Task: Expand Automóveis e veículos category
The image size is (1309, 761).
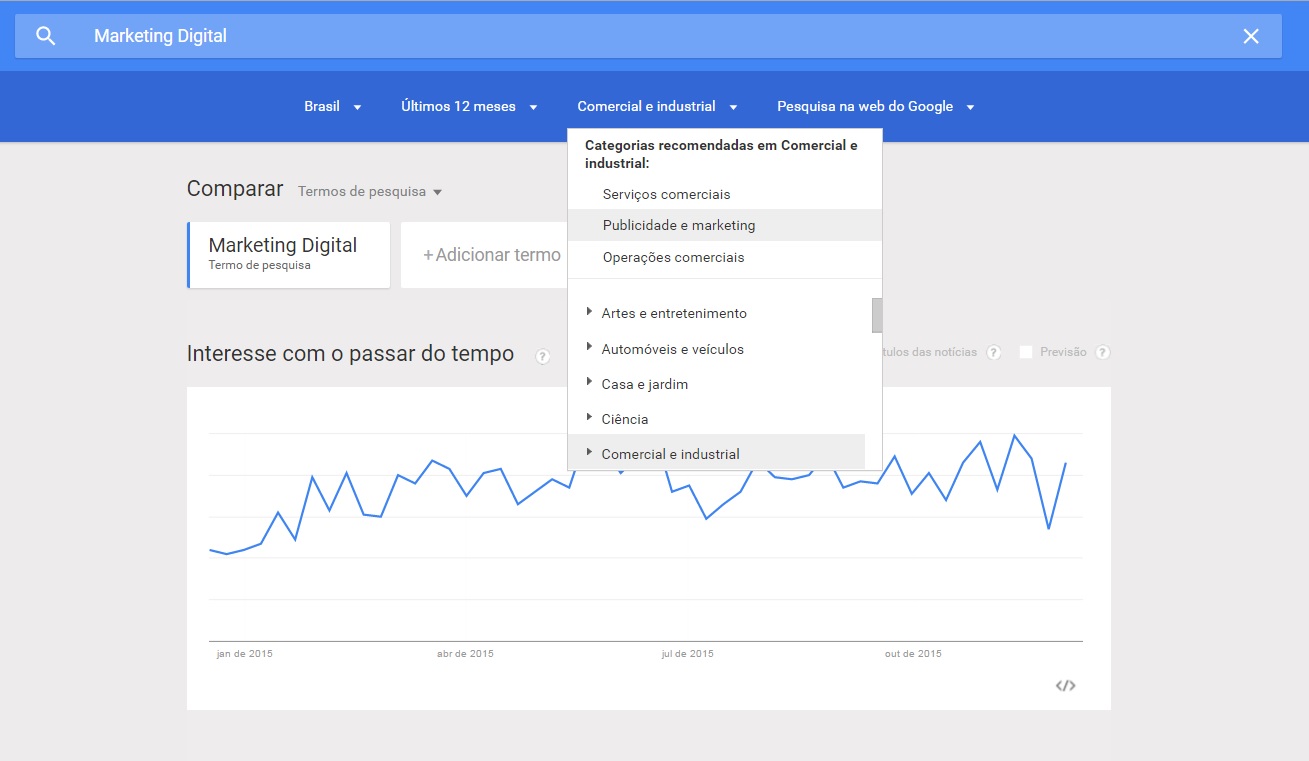Action: click(x=590, y=347)
